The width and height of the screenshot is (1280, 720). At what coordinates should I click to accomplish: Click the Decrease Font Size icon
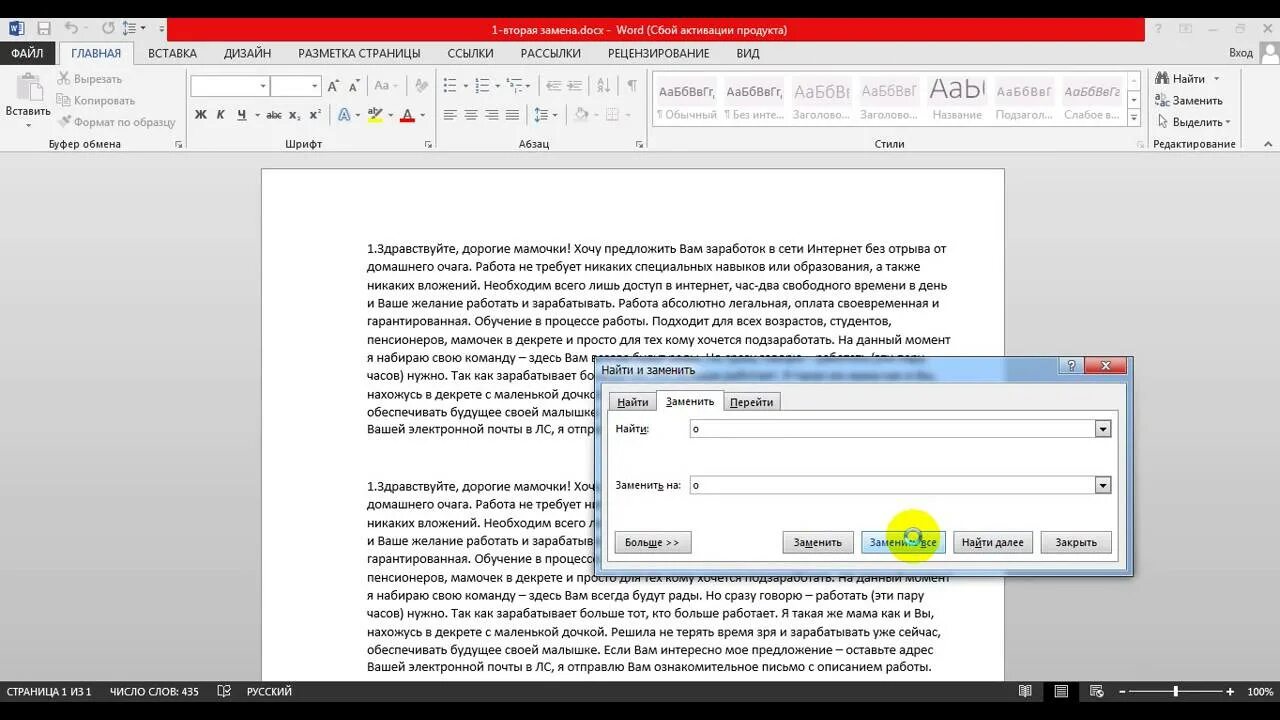tap(354, 87)
